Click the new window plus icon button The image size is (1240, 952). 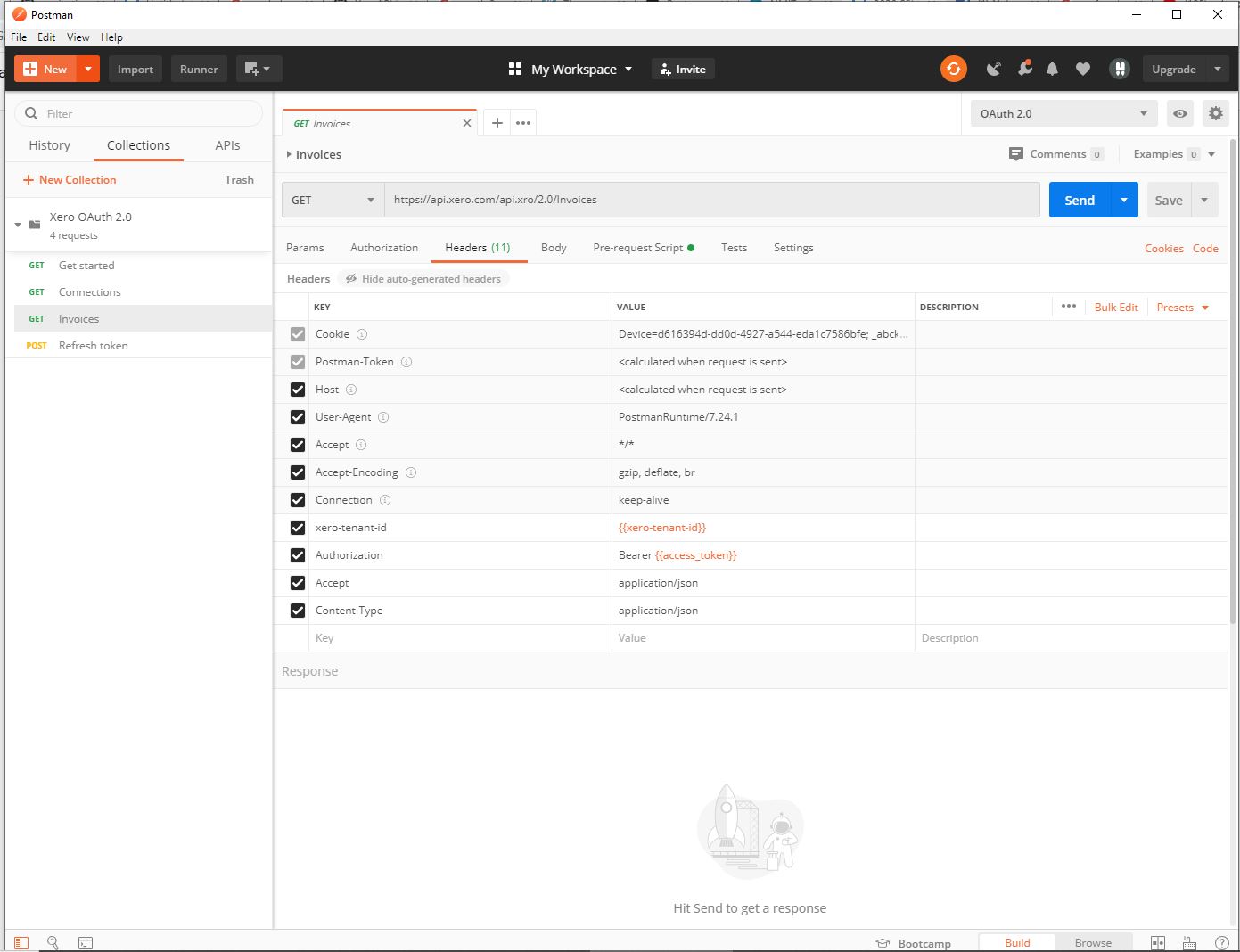259,69
